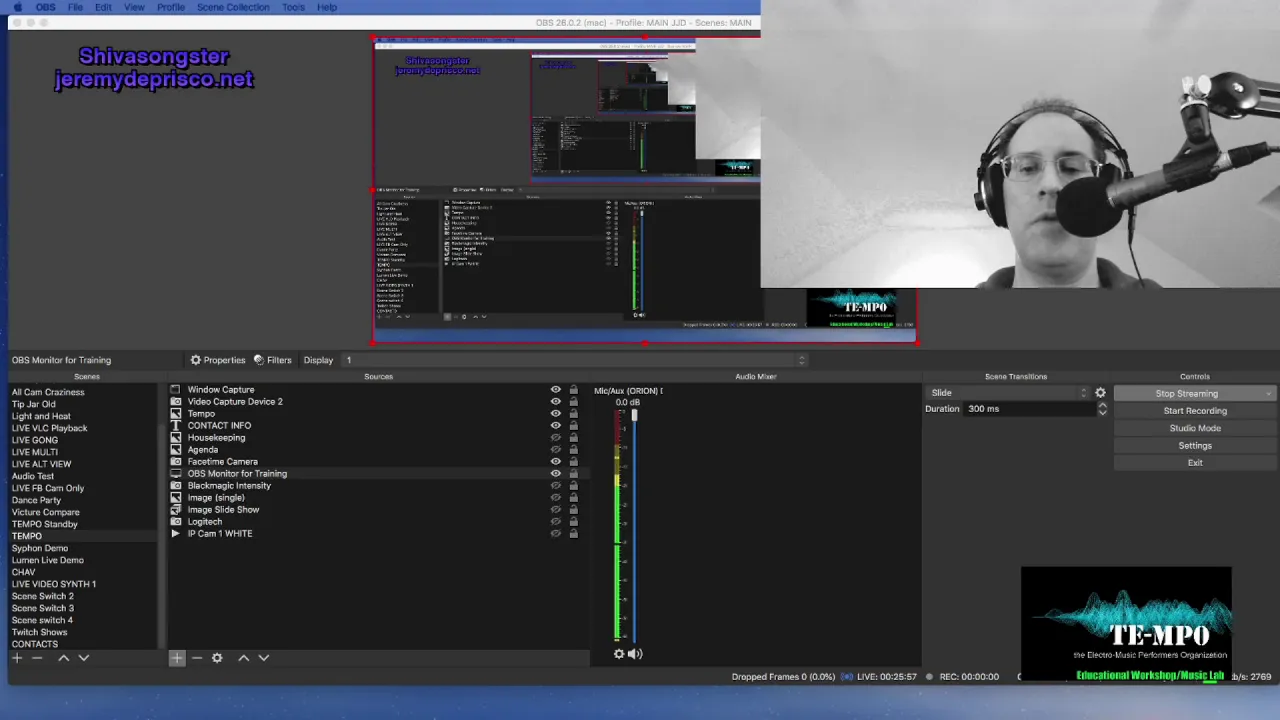Hide the Facetime Camera source
Screen dimensions: 1280x720
pos(556,462)
